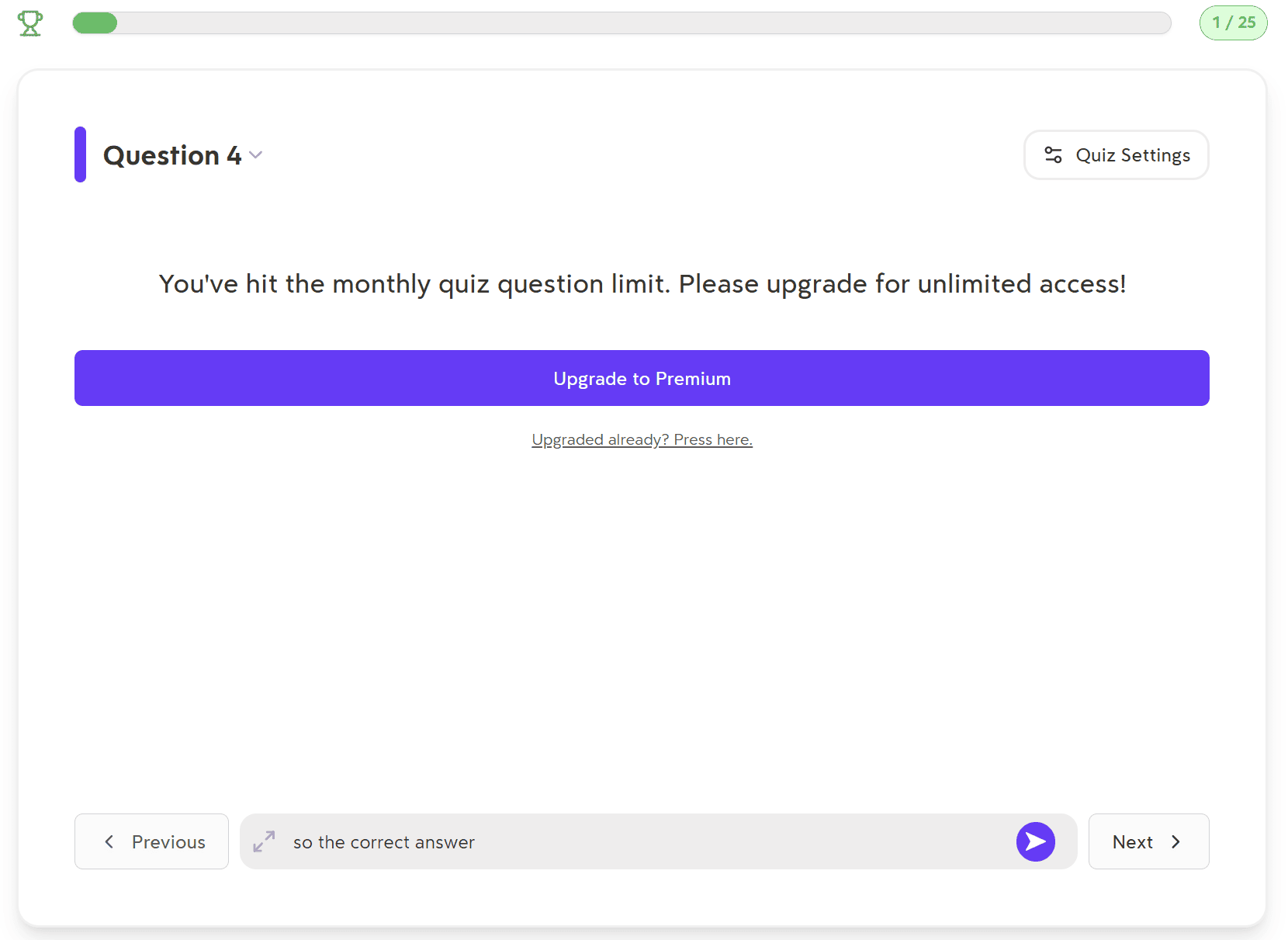Open Quiz Settings
This screenshot has width=1288, height=940.
[x=1117, y=155]
